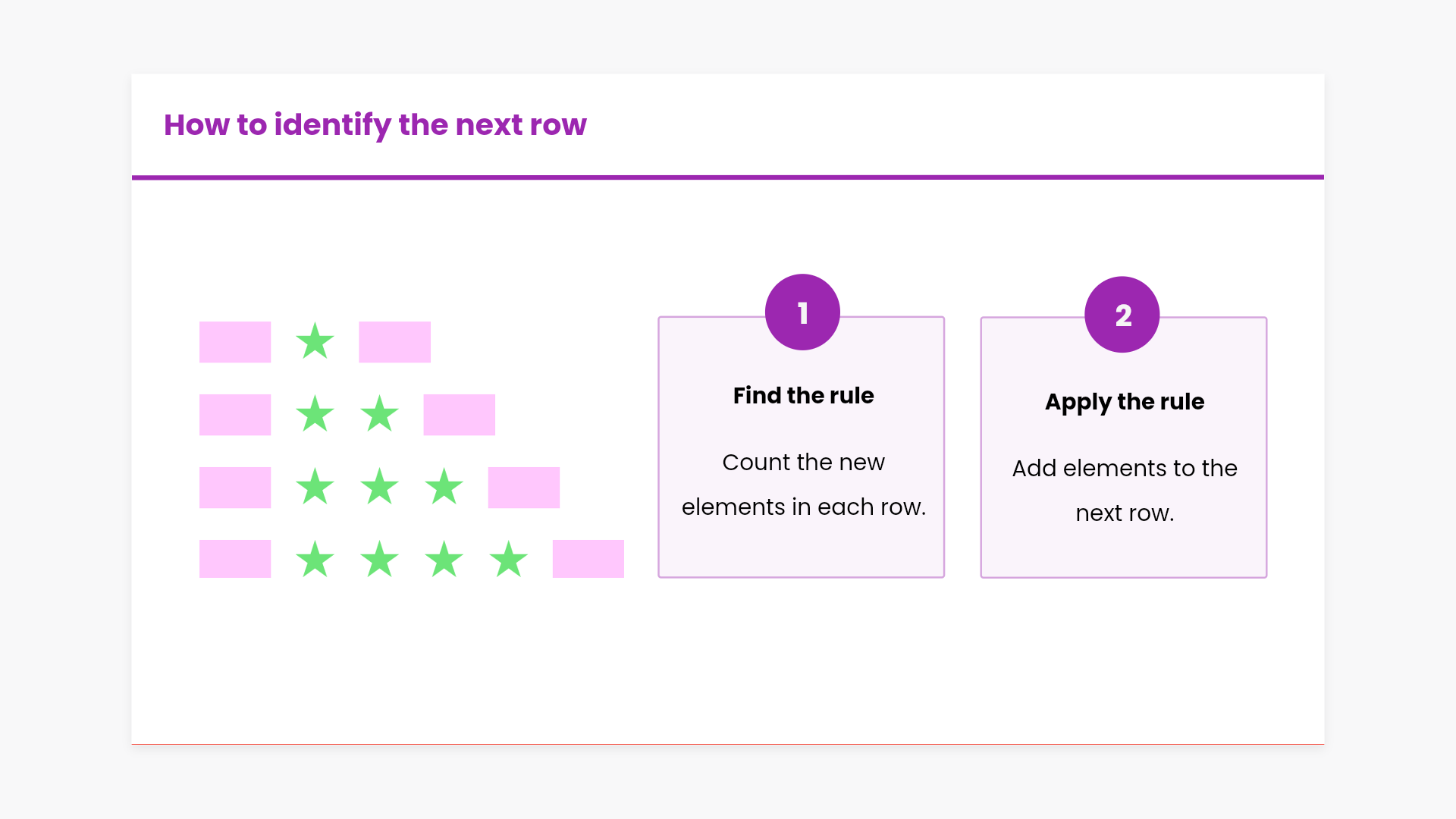Image resolution: width=1456 pixels, height=819 pixels.
Task: Select the second star in the two-star row
Action: (x=379, y=415)
